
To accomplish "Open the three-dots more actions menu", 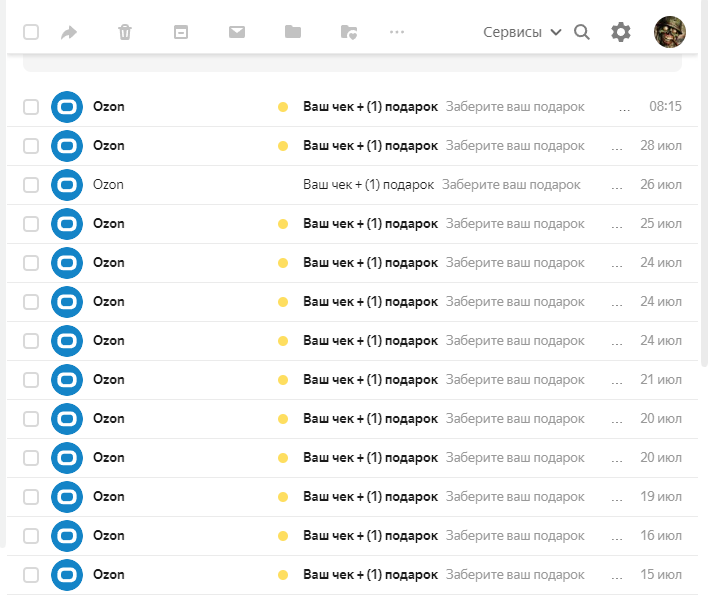I will coord(397,32).
